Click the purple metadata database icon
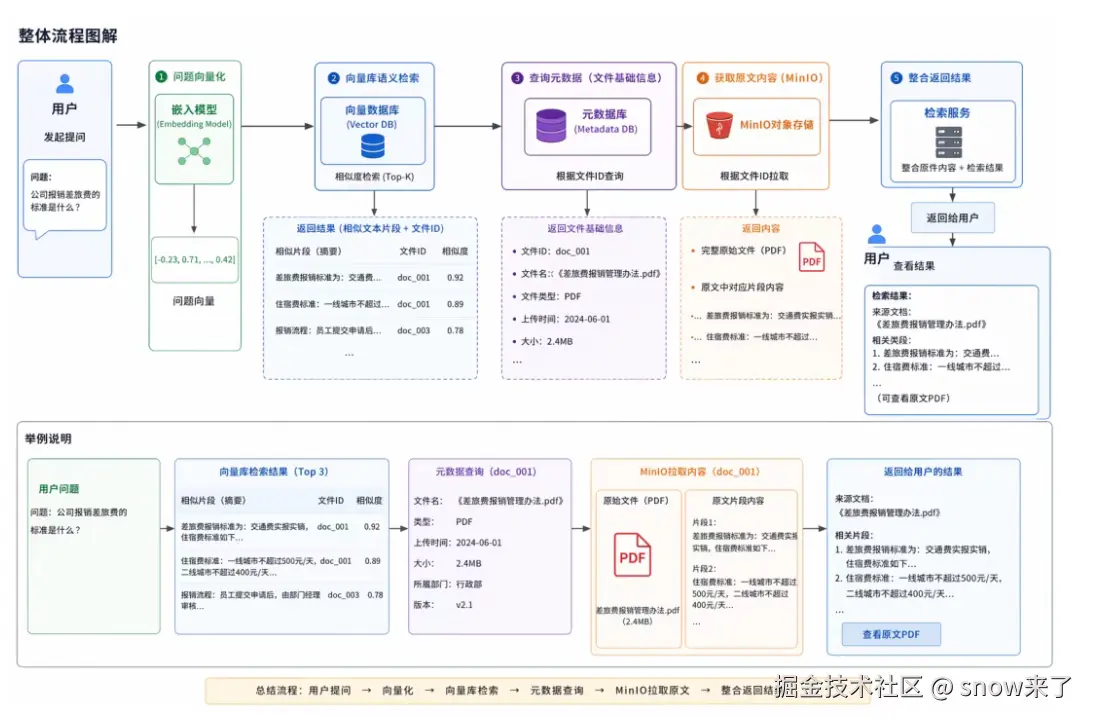1094x721 pixels. click(550, 126)
